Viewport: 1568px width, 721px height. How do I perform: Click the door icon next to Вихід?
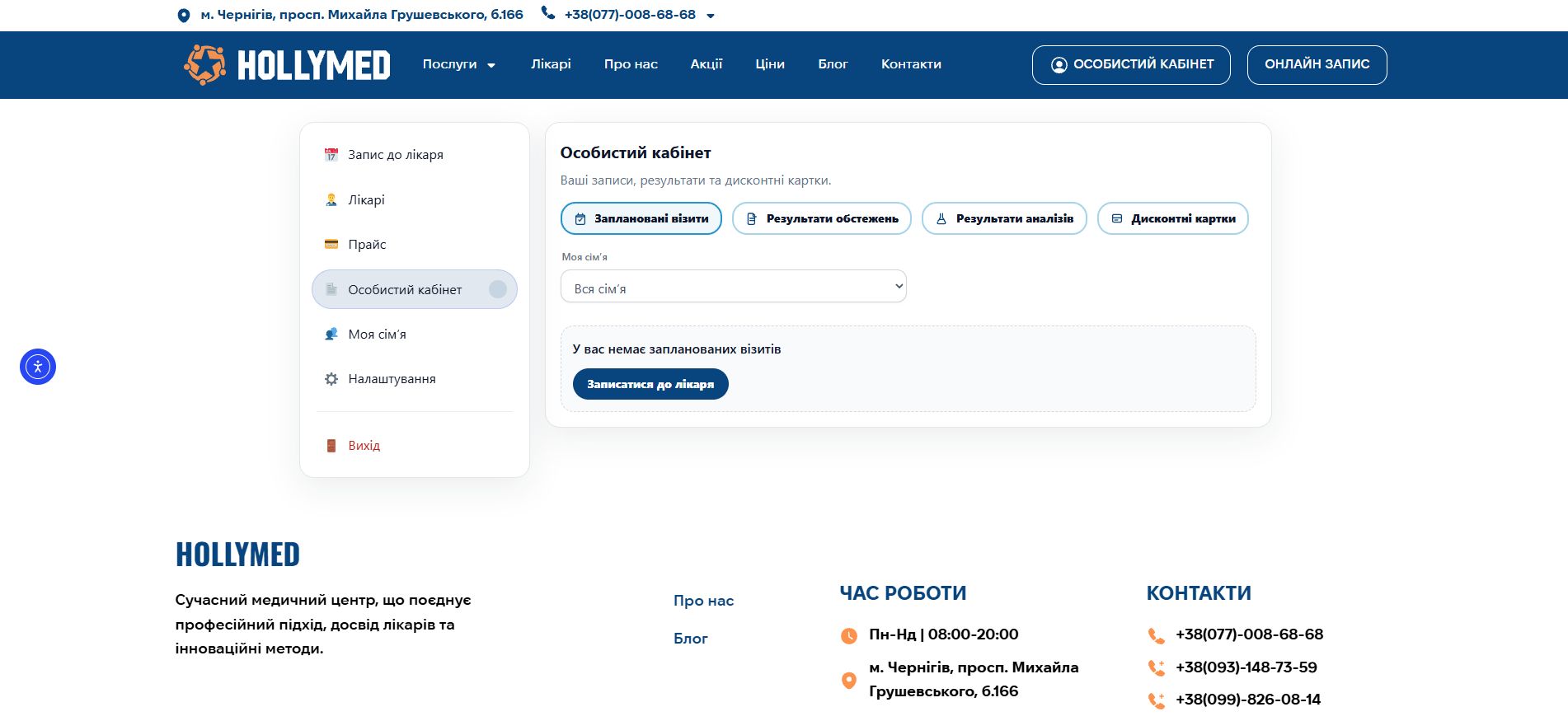coord(331,446)
